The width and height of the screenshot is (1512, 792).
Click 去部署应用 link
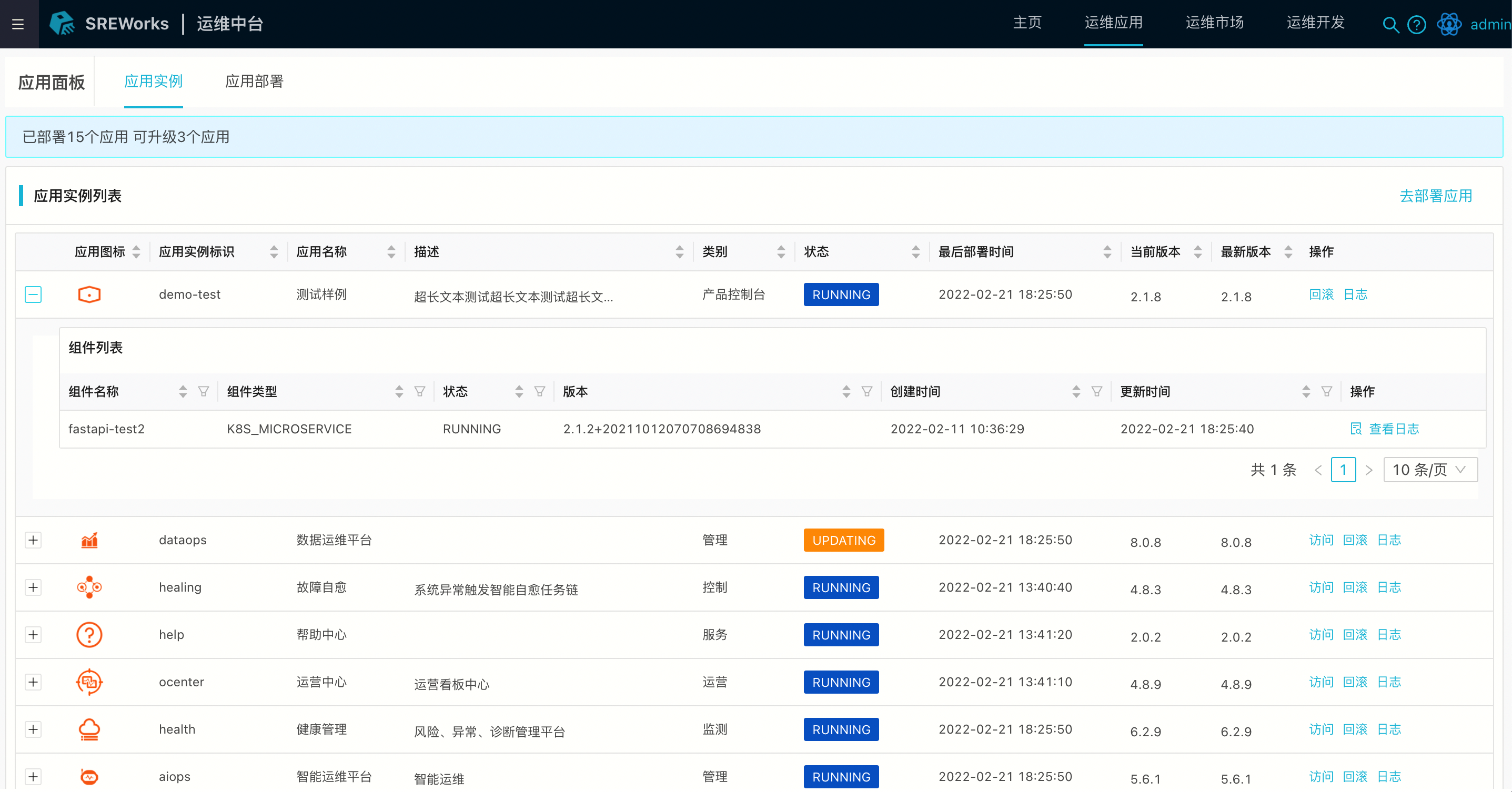point(1435,196)
